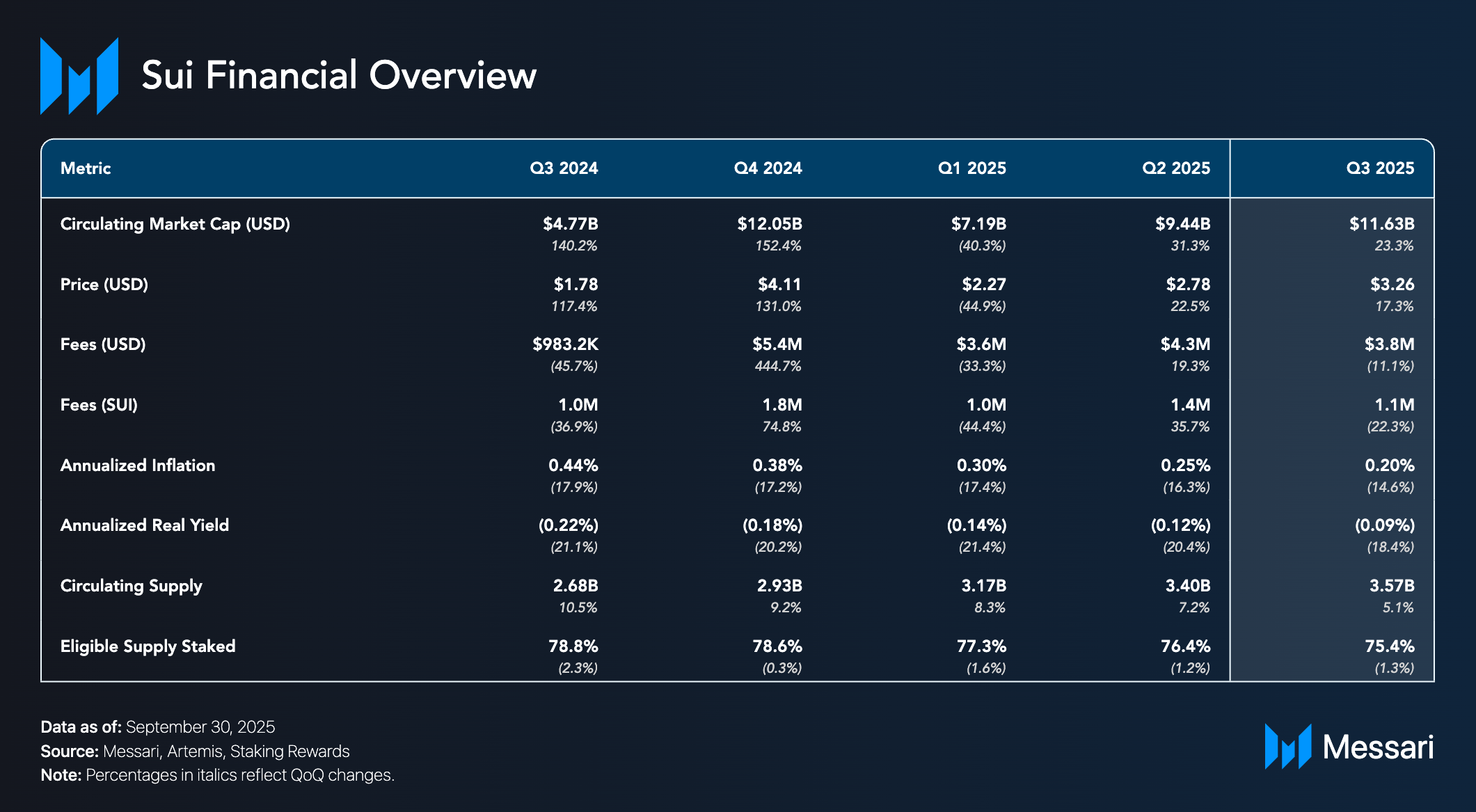Click the Price (USD) row label

pyautogui.click(x=104, y=285)
